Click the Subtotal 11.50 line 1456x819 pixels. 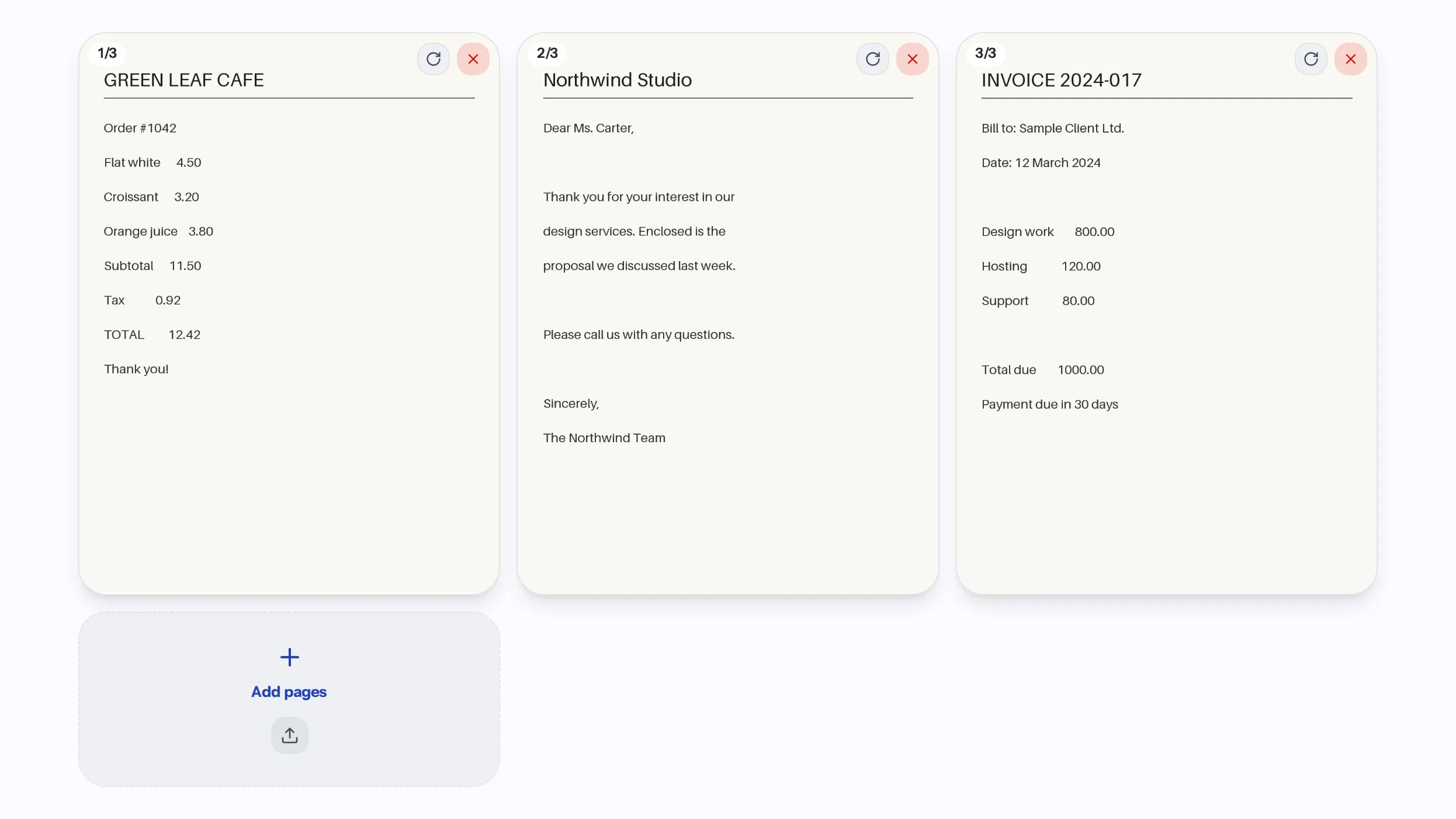[x=152, y=266]
